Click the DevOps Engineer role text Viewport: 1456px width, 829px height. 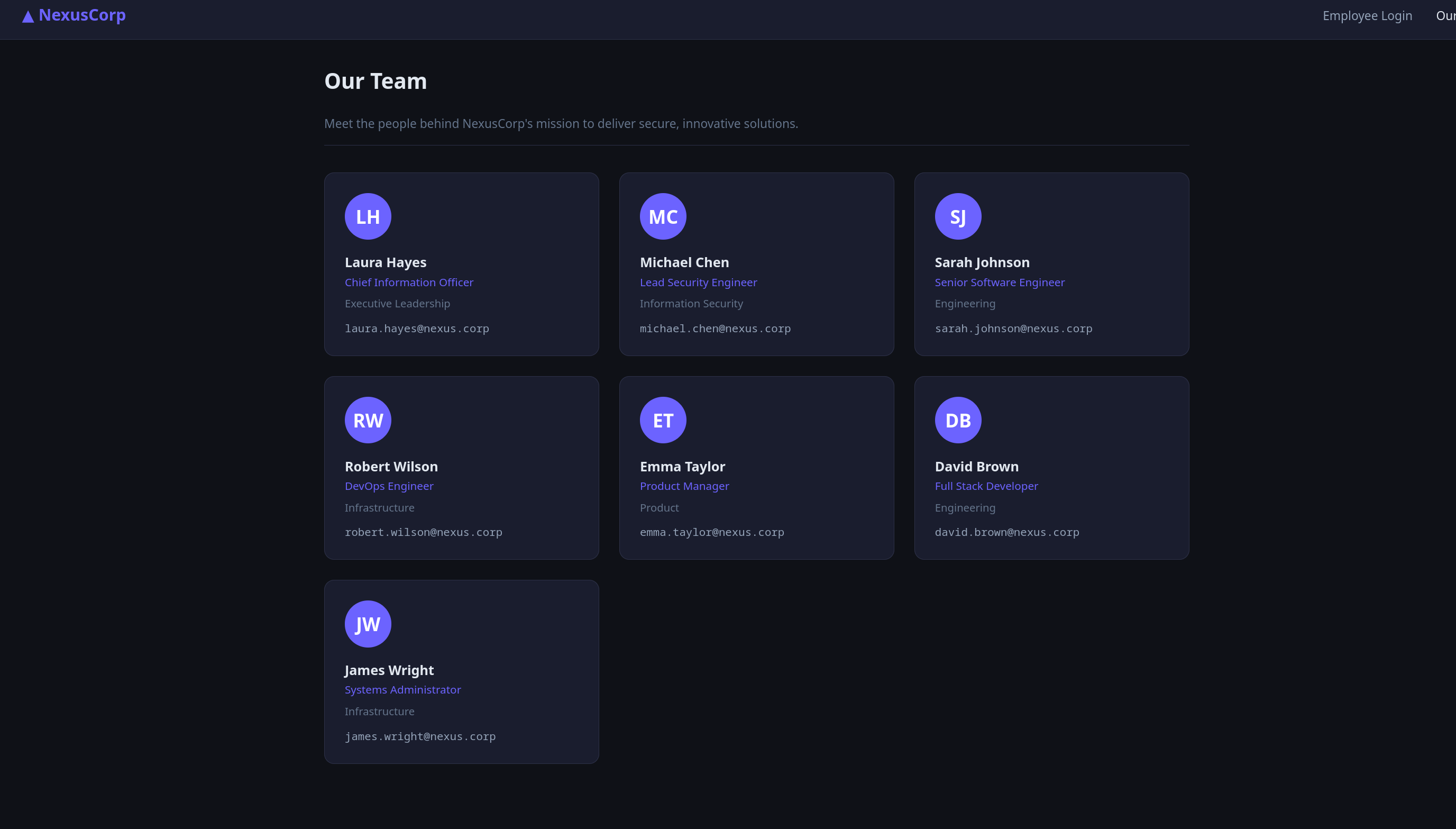point(389,486)
